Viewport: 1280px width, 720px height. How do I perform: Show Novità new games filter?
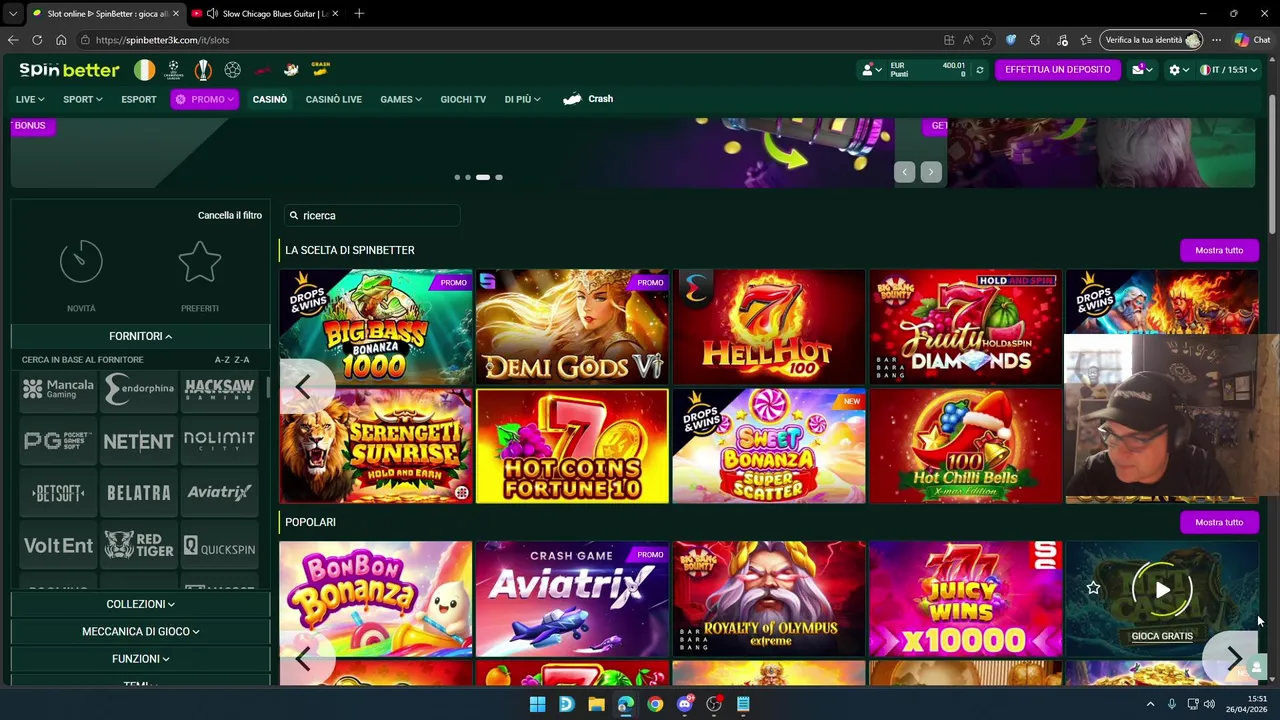(x=81, y=277)
